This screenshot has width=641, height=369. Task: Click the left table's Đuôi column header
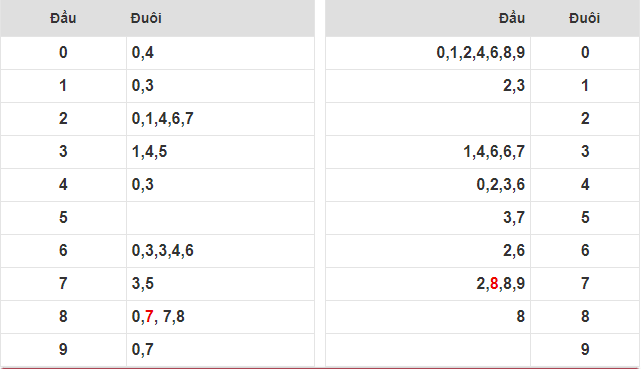coord(146,18)
